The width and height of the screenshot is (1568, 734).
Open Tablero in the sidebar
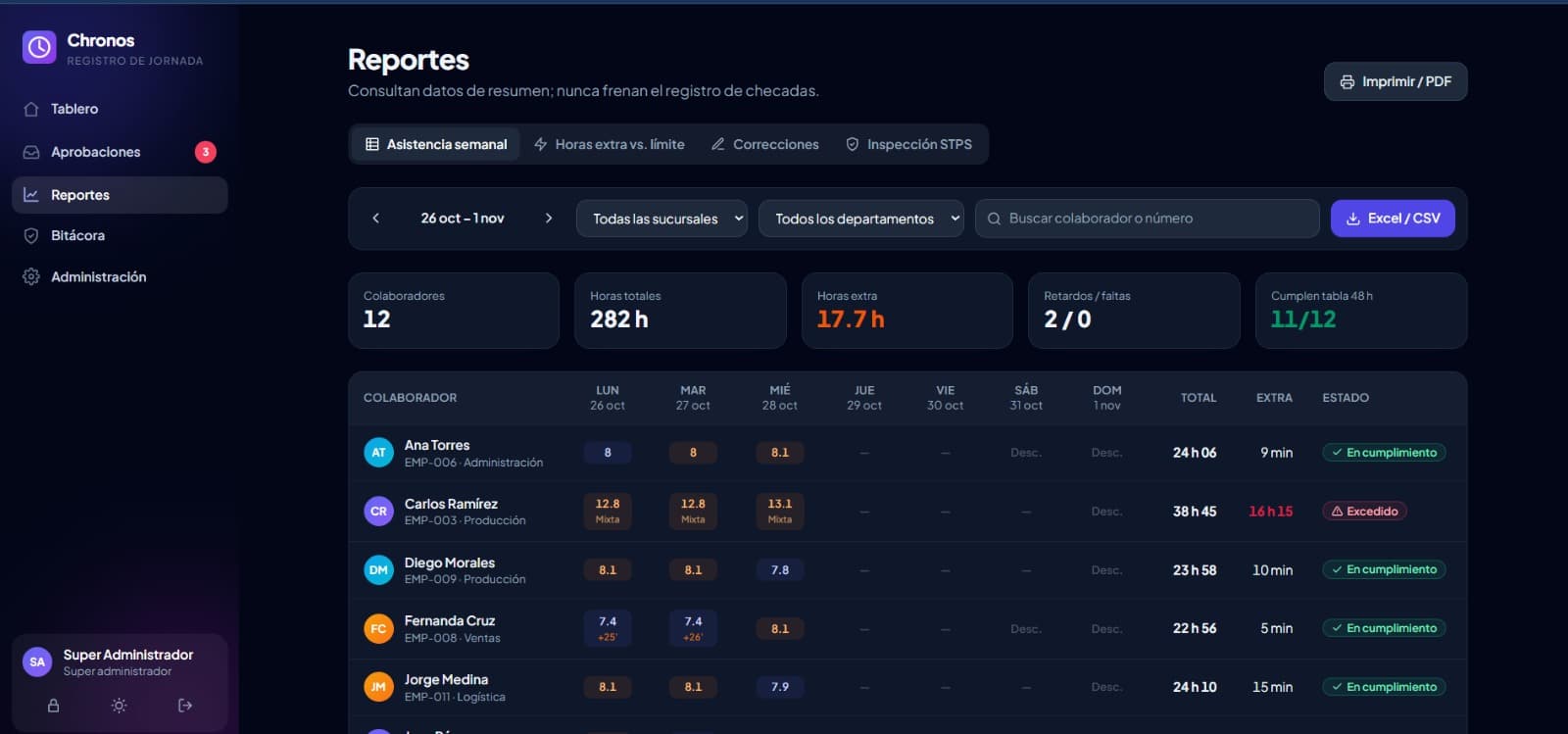[120, 109]
